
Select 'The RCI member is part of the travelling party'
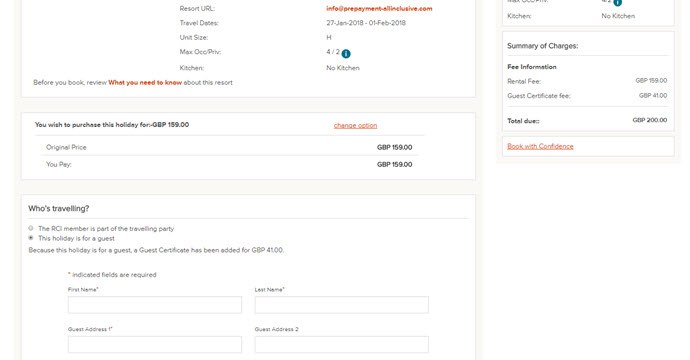pos(30,228)
